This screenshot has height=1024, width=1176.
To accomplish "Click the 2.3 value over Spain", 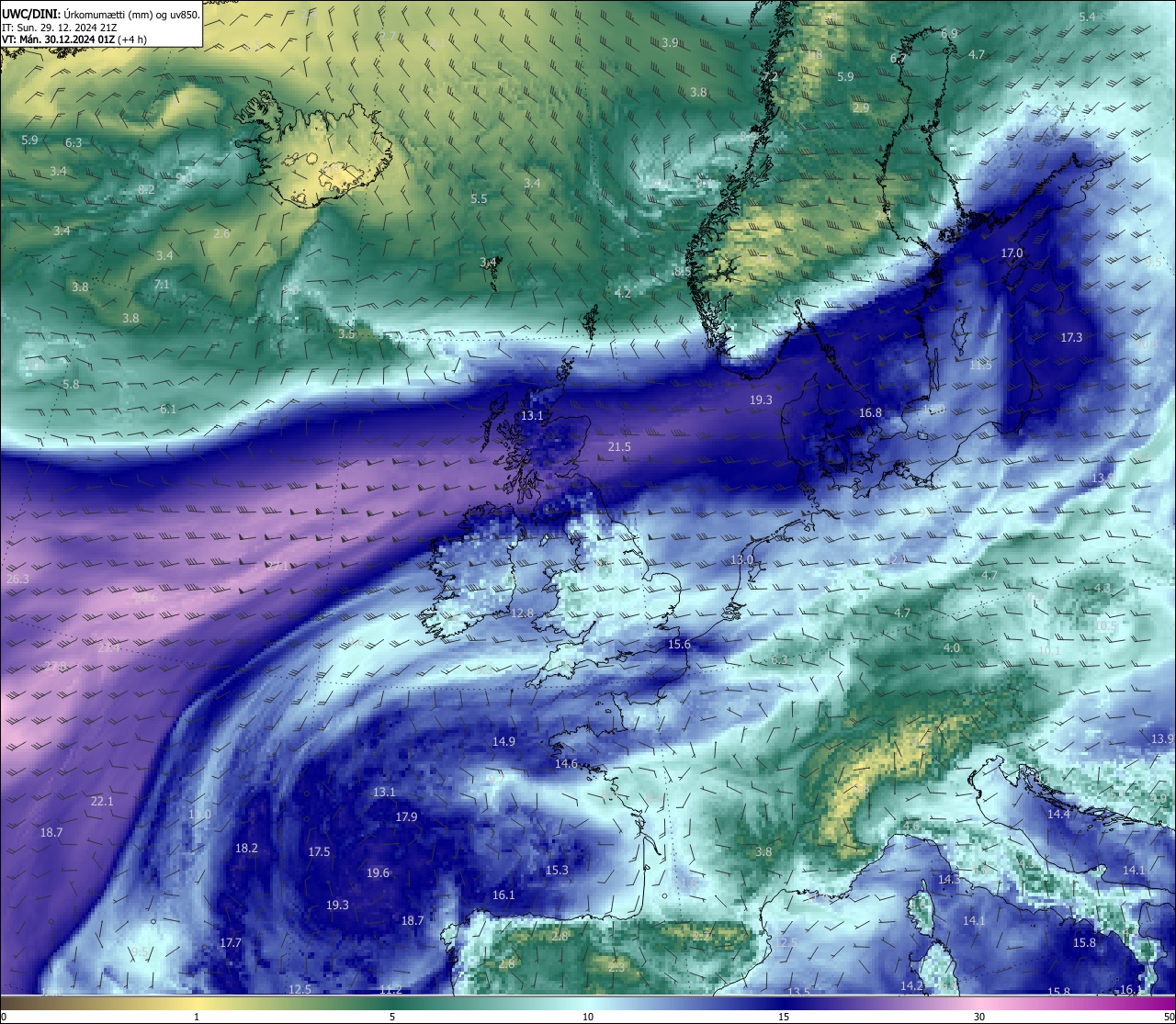I will [616, 968].
